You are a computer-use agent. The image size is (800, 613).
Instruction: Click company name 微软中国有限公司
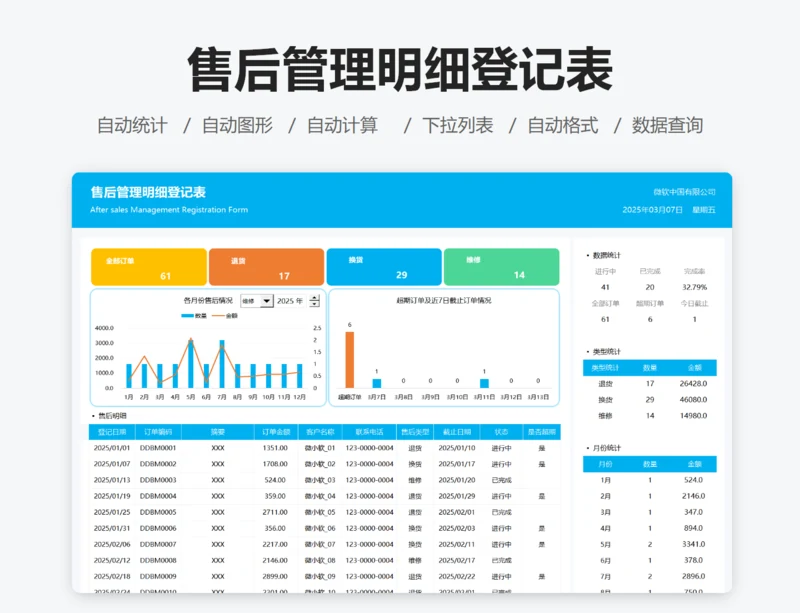tap(684, 192)
